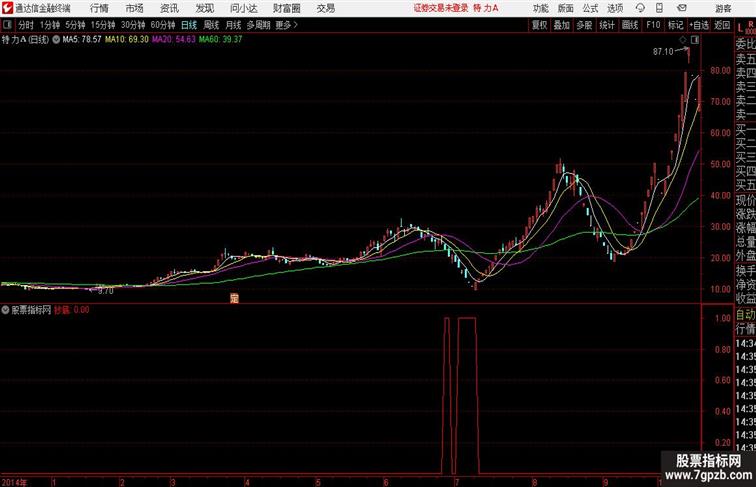Open the 选项 menu
756x487 pixels.
[x=615, y=8]
